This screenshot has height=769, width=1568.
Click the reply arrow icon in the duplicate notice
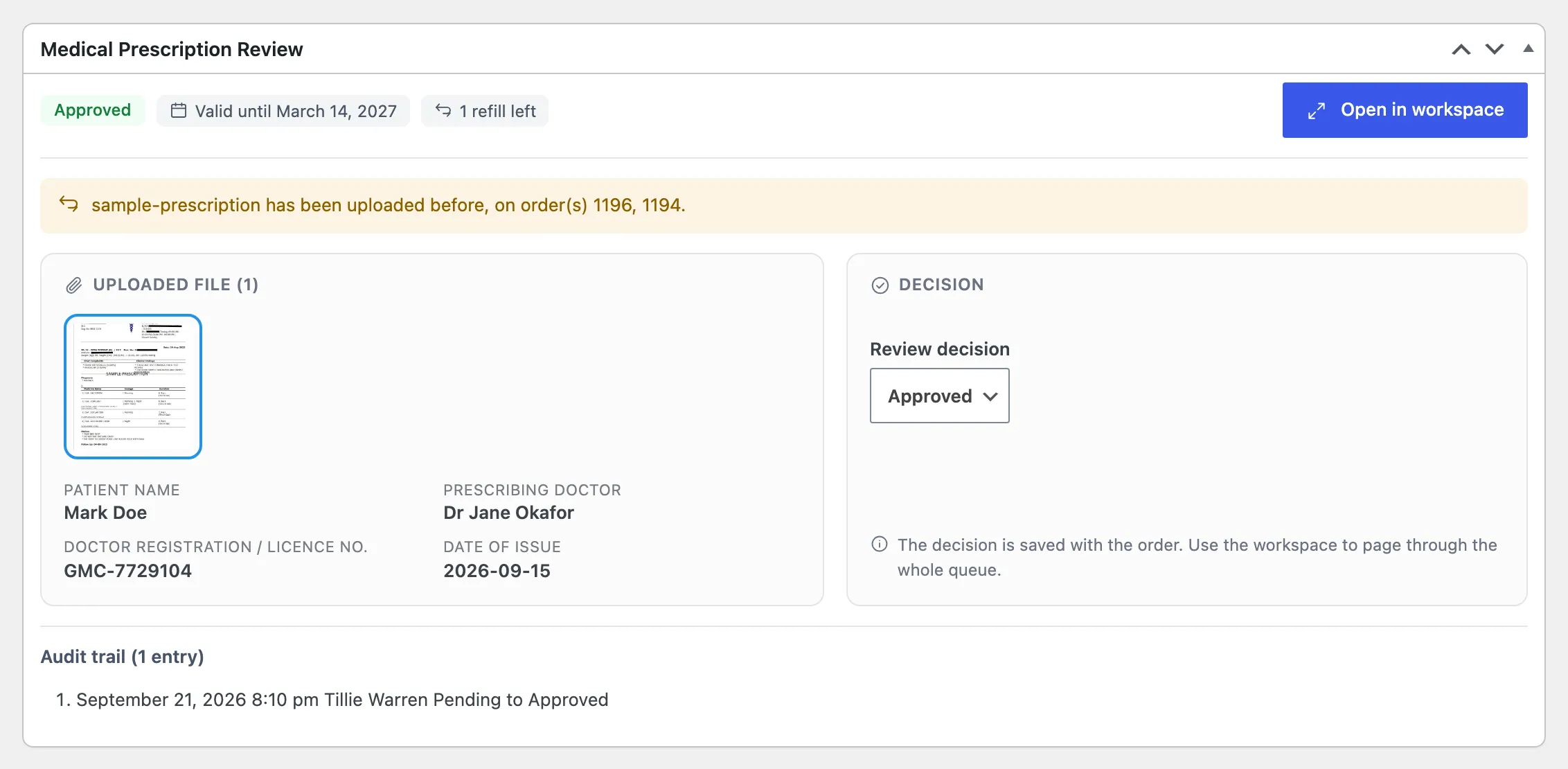pyautogui.click(x=69, y=204)
